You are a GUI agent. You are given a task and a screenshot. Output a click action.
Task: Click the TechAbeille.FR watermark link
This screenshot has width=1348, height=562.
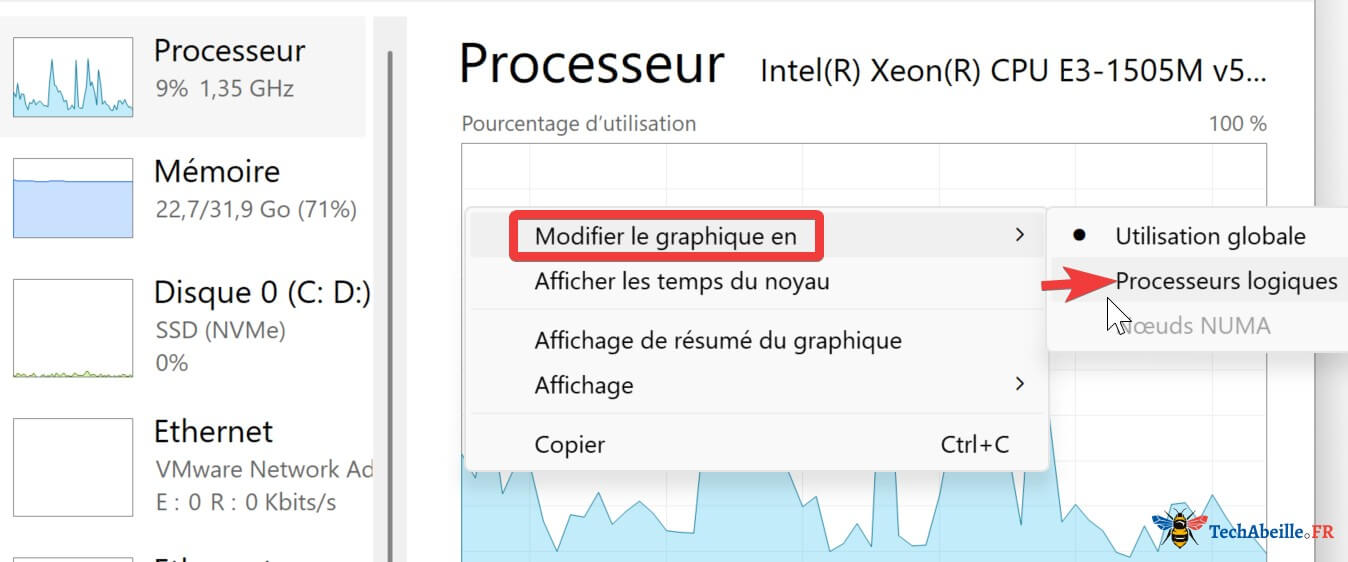[1271, 533]
